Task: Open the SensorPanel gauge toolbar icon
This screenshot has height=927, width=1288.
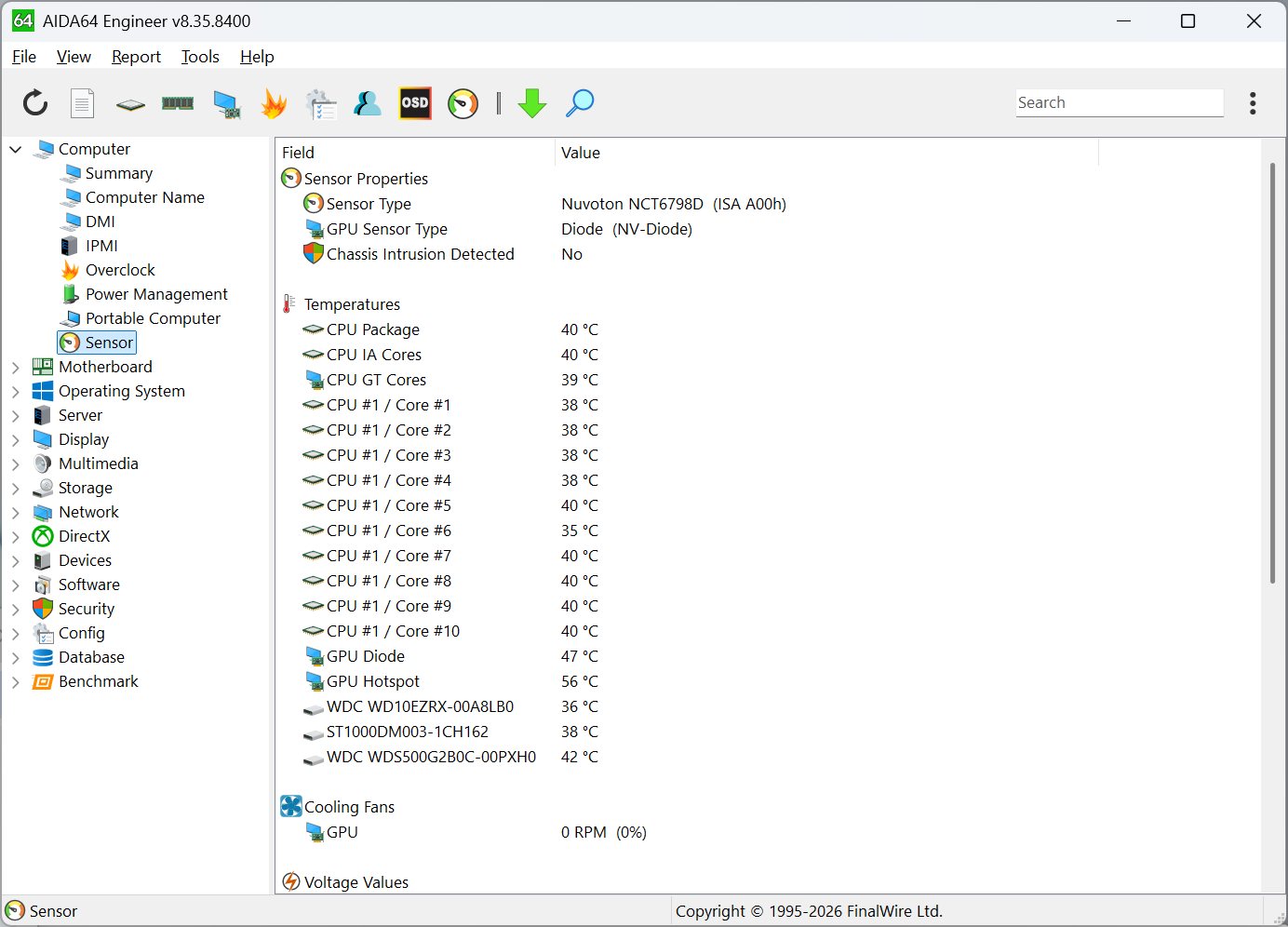Action: [463, 103]
